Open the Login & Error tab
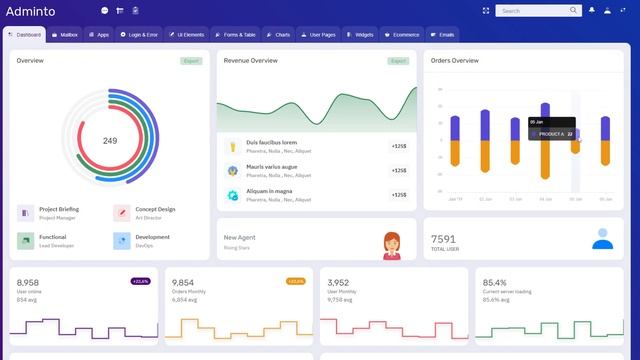The image size is (640, 360). coord(139,35)
